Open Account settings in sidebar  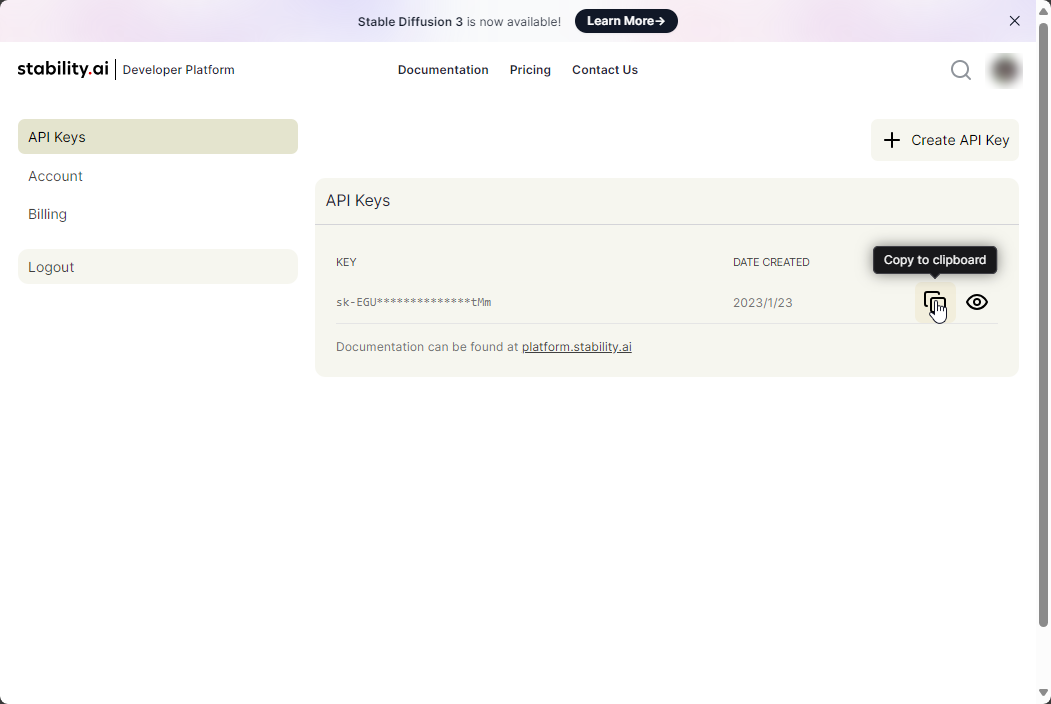tap(55, 176)
